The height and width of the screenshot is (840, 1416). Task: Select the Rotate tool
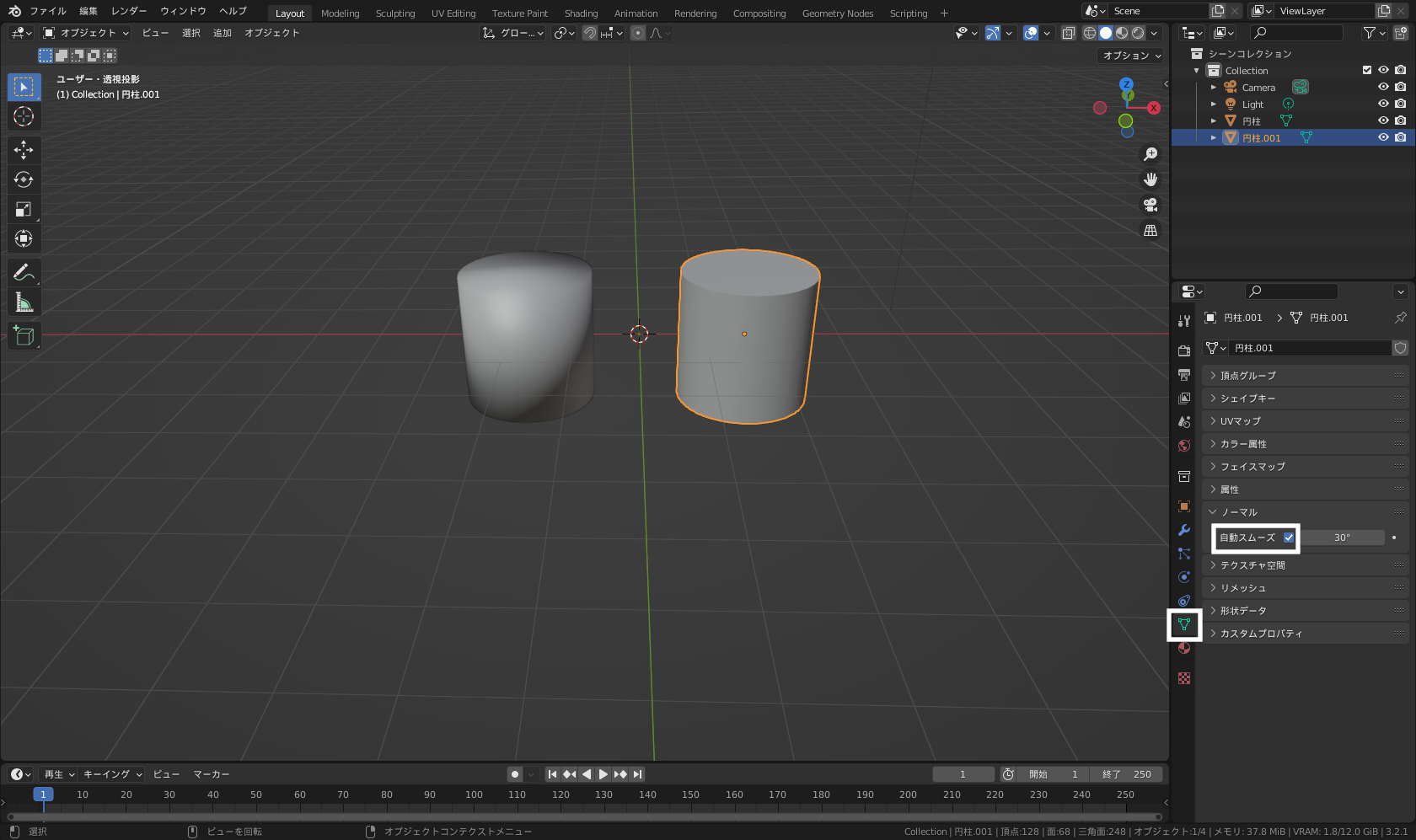24,179
